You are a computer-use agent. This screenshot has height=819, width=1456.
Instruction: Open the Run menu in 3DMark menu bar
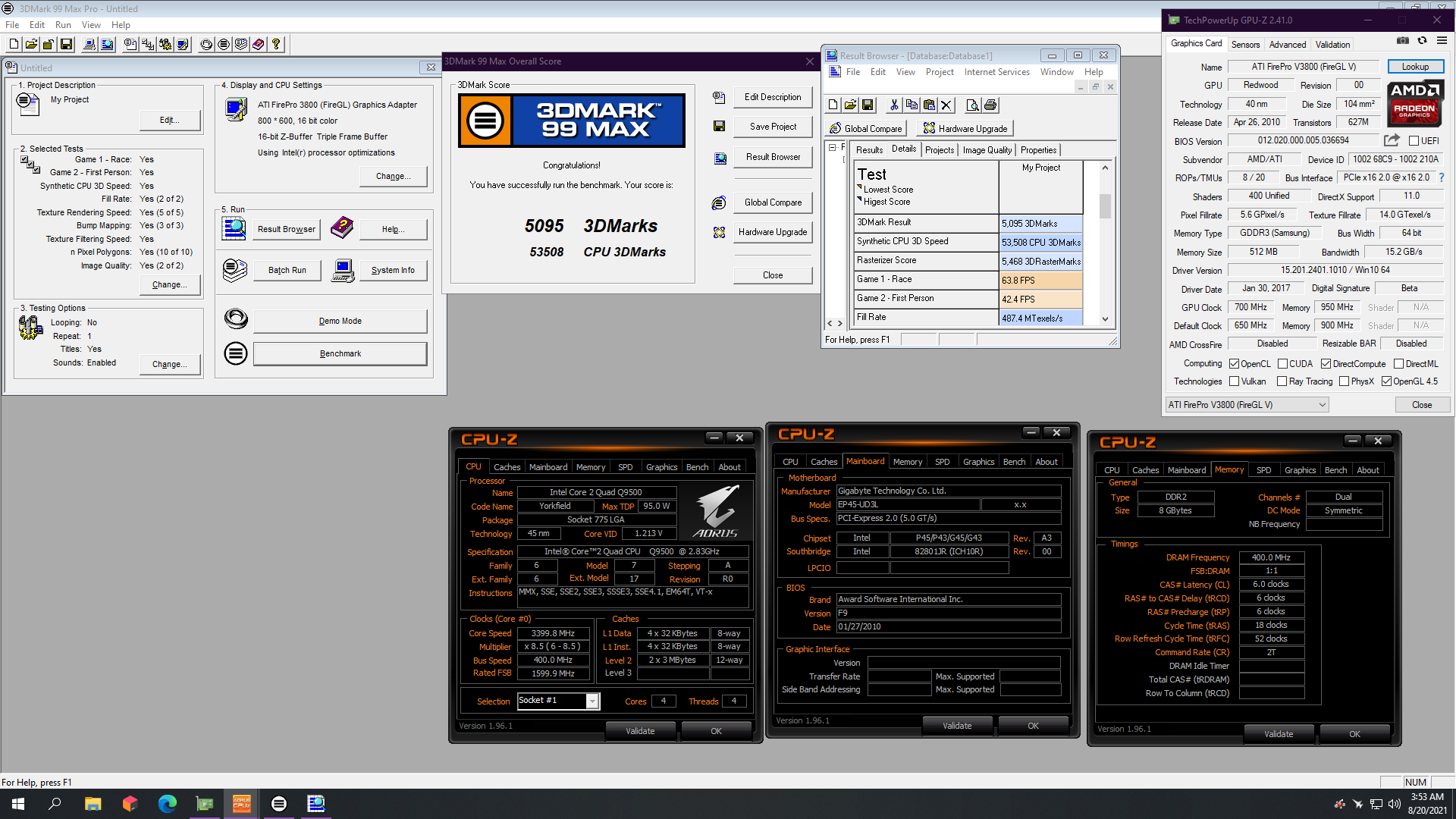coord(63,25)
